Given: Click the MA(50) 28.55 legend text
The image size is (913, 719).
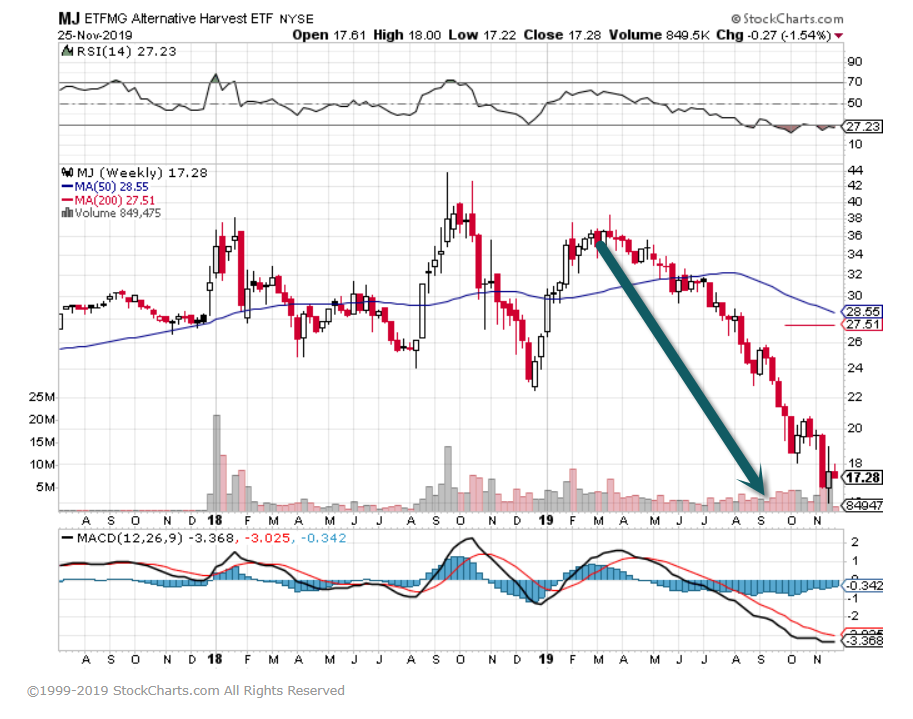Looking at the screenshot, I should pos(111,187).
